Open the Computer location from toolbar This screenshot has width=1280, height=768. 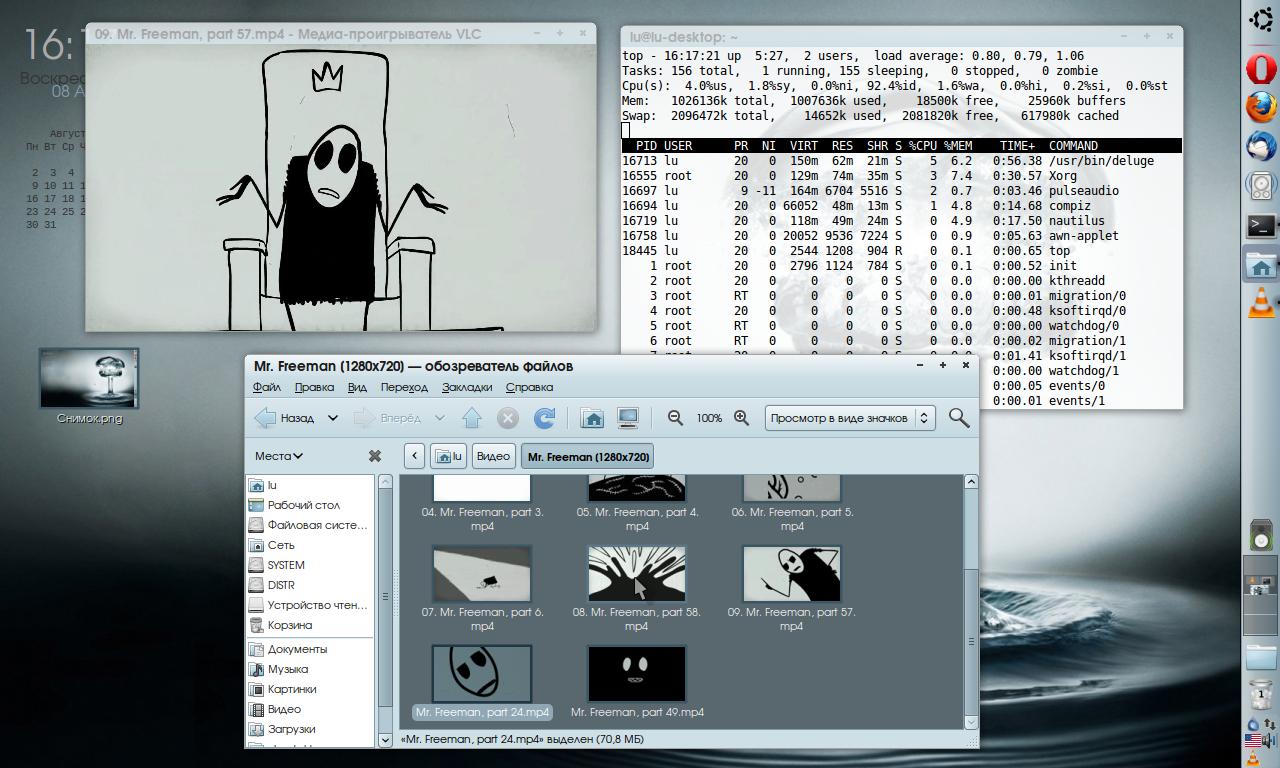628,418
